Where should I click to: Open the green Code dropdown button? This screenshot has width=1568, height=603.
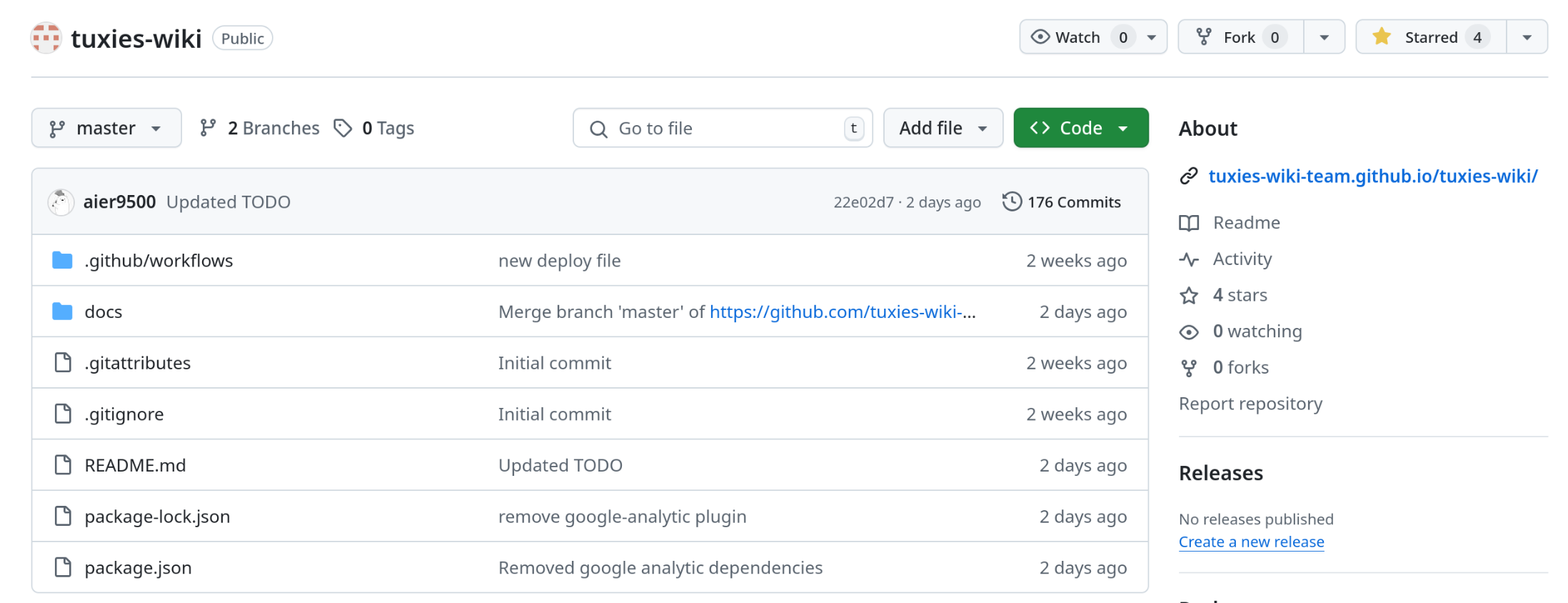[1081, 128]
